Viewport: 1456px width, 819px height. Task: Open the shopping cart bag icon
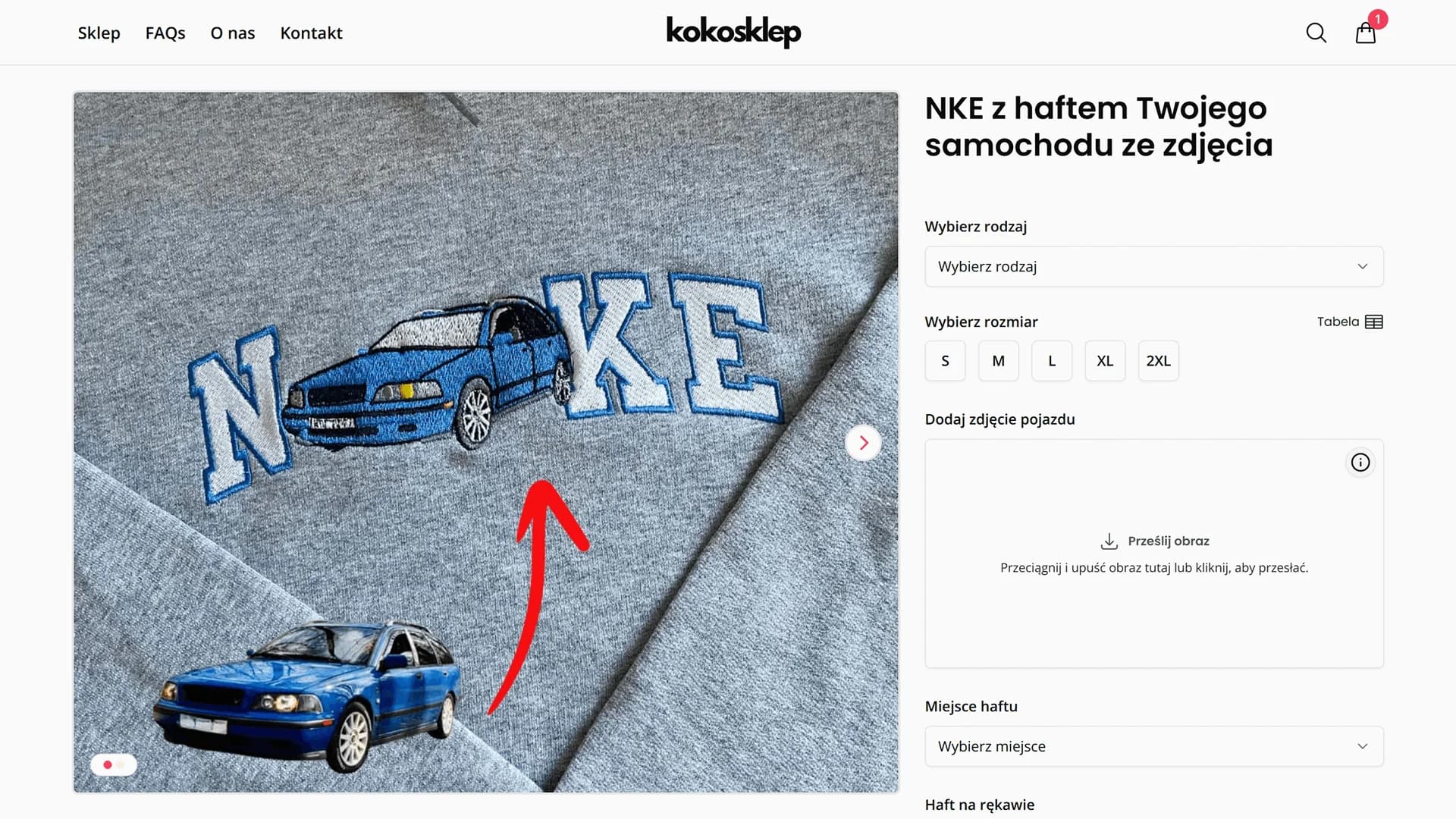tap(1365, 33)
